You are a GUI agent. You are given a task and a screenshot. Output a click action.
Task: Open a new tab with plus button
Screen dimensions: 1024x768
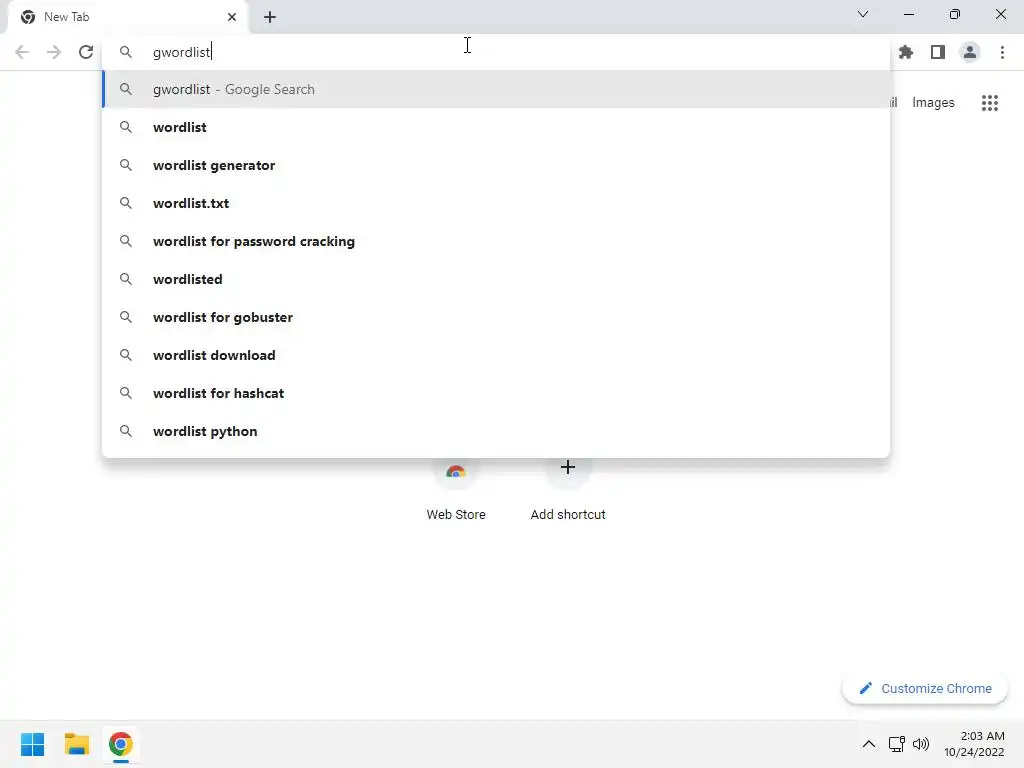point(270,17)
